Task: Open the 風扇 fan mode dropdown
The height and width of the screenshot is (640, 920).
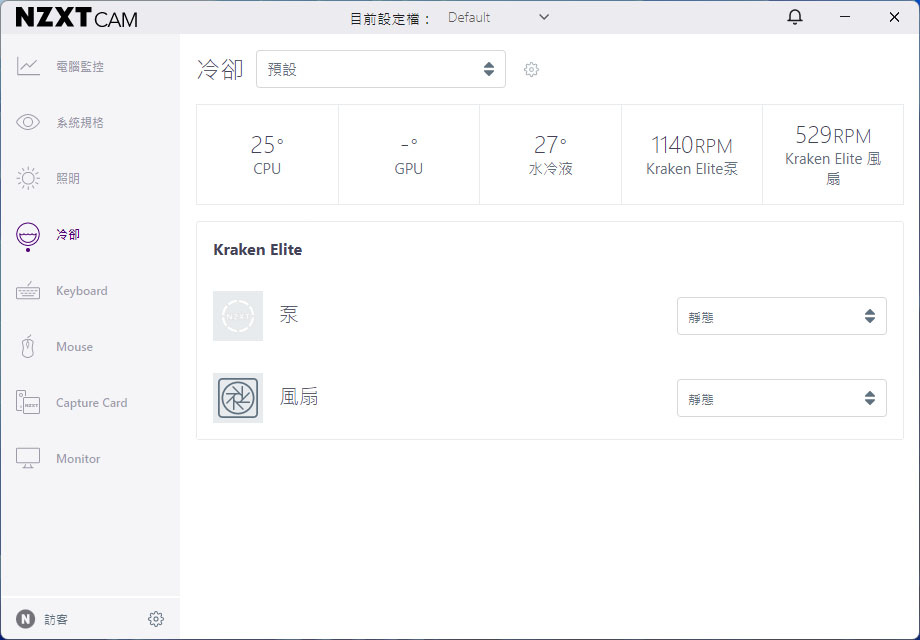Action: coord(782,398)
